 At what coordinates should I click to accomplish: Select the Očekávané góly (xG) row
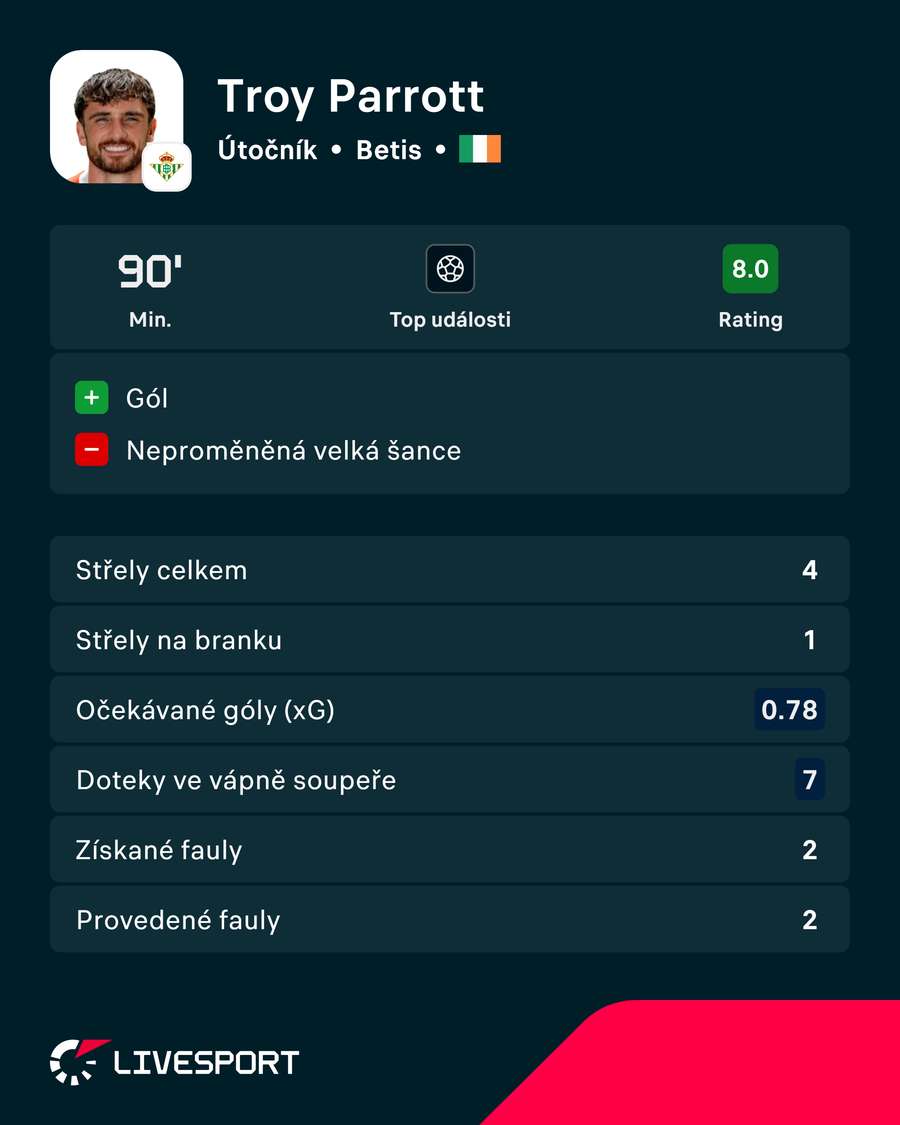(450, 710)
